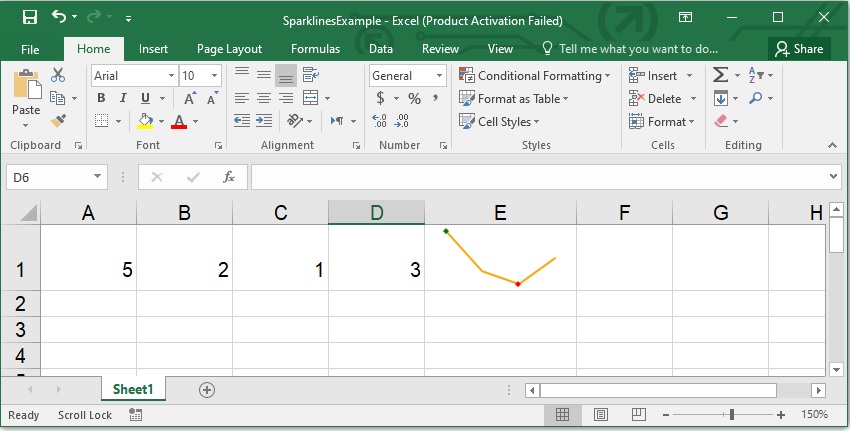Click the yellow Fill Color swatch
The height and width of the screenshot is (431, 850).
click(x=145, y=121)
